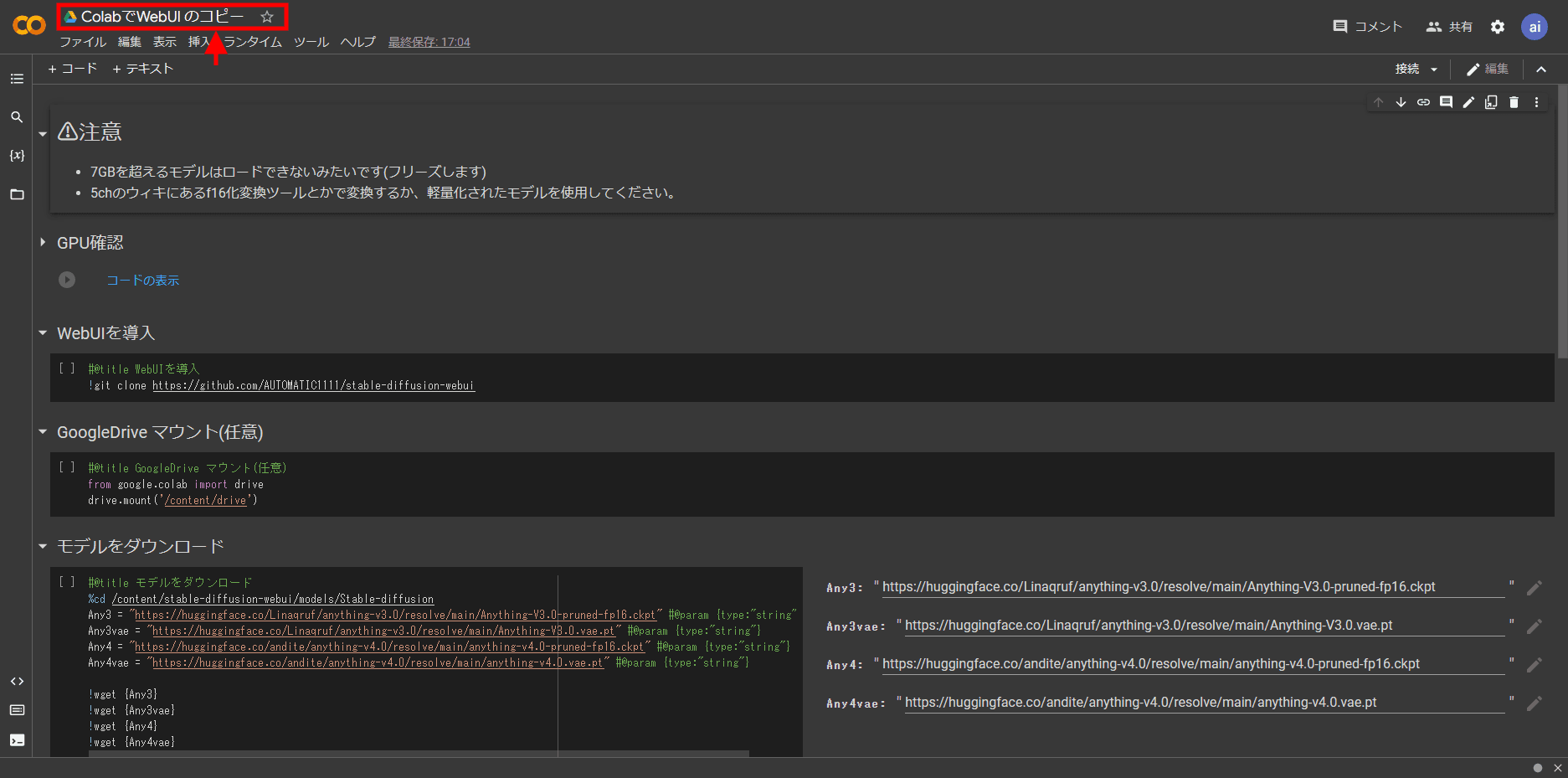Screen dimensions: 1568x778
Task: Add a new code cell with + コード
Action: (x=73, y=69)
